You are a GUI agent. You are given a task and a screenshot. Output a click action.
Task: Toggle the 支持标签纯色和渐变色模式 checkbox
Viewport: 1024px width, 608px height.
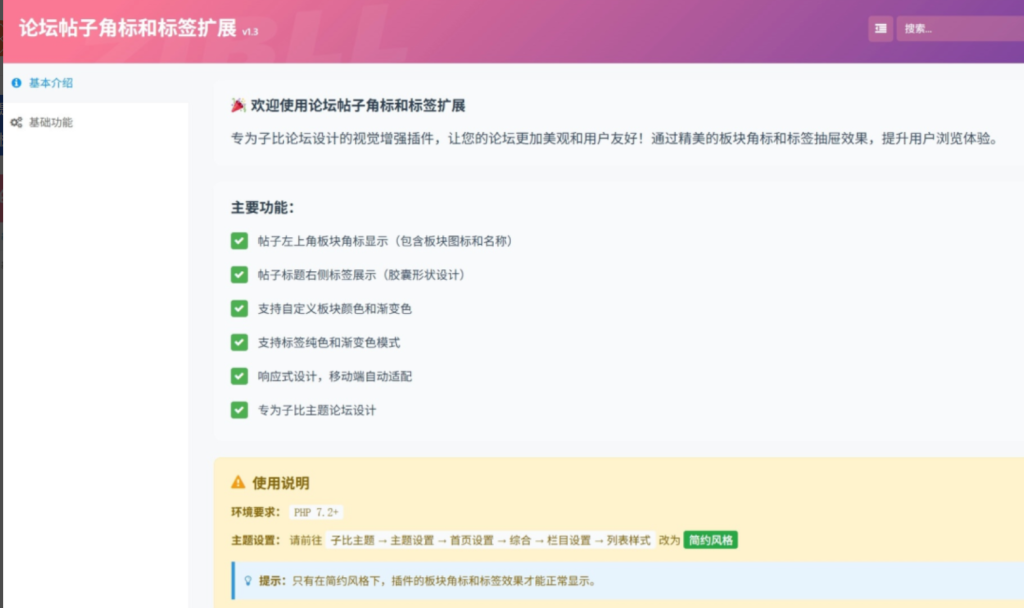coord(239,342)
